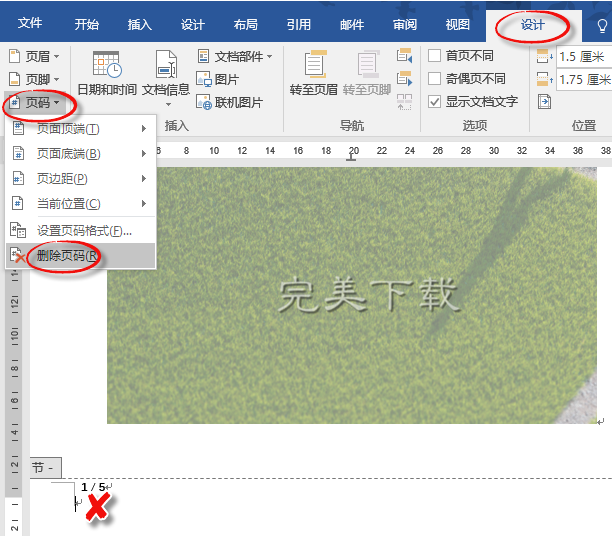Select the circled 设计 header tools tab
The width and height of the screenshot is (612, 536).
tap(533, 25)
